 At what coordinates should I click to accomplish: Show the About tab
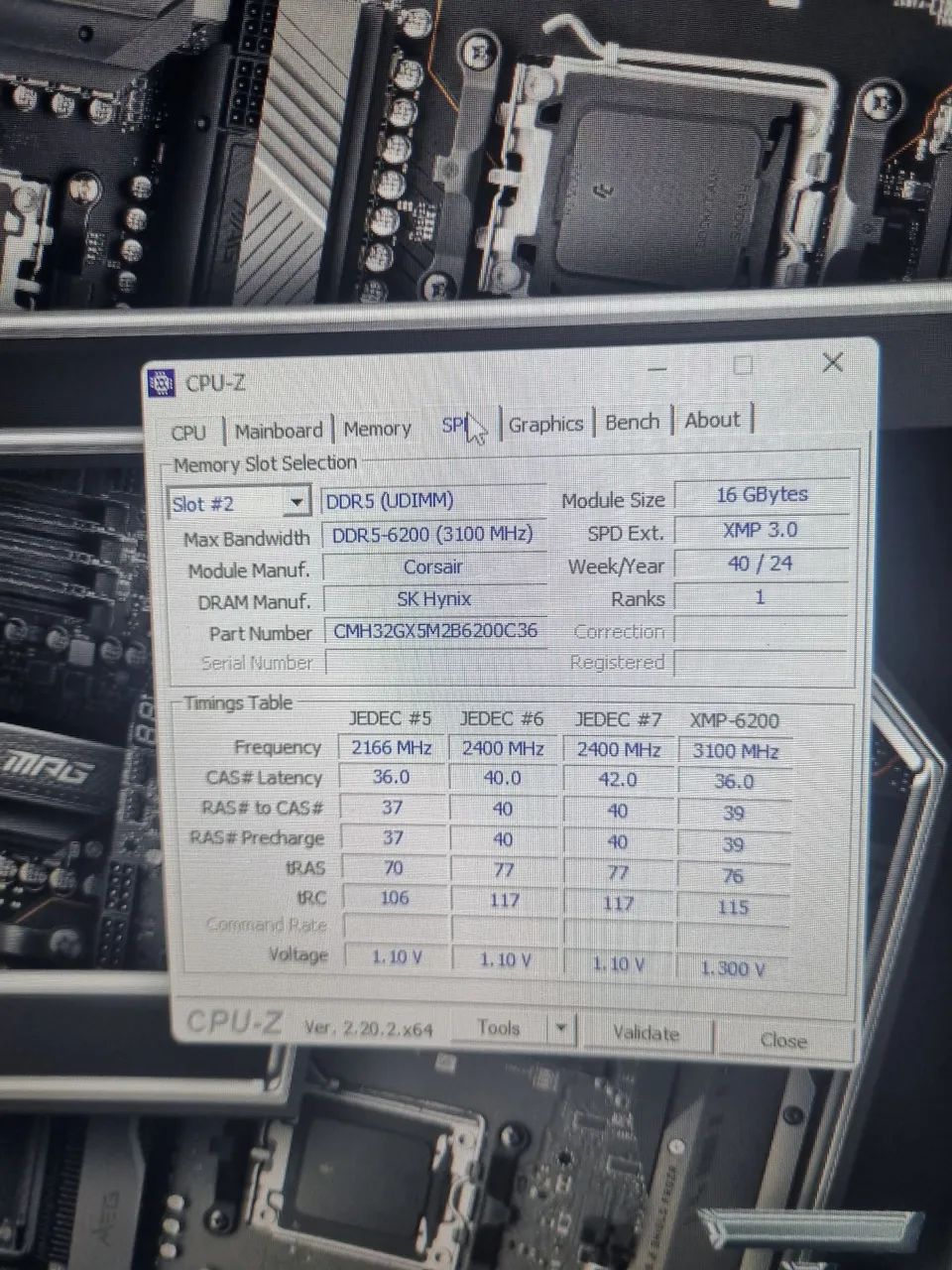[x=712, y=420]
